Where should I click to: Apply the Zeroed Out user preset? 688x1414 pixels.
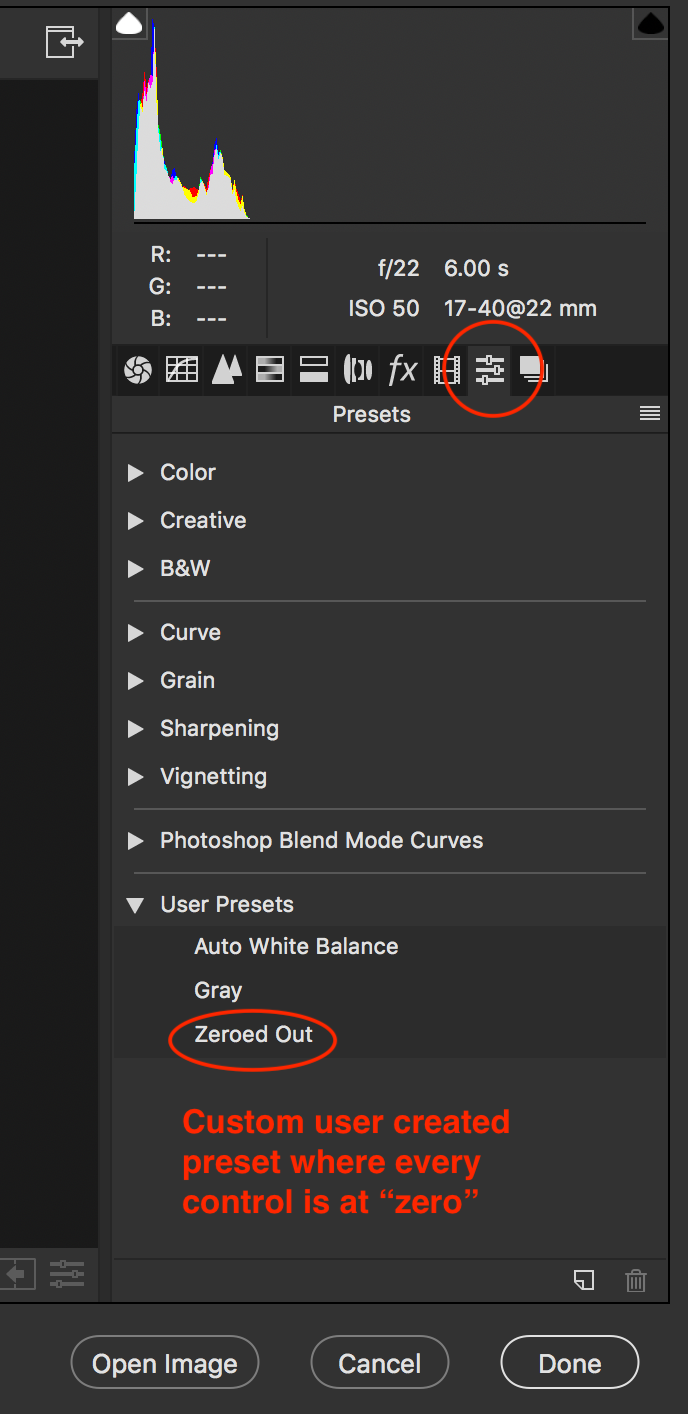(x=254, y=1035)
